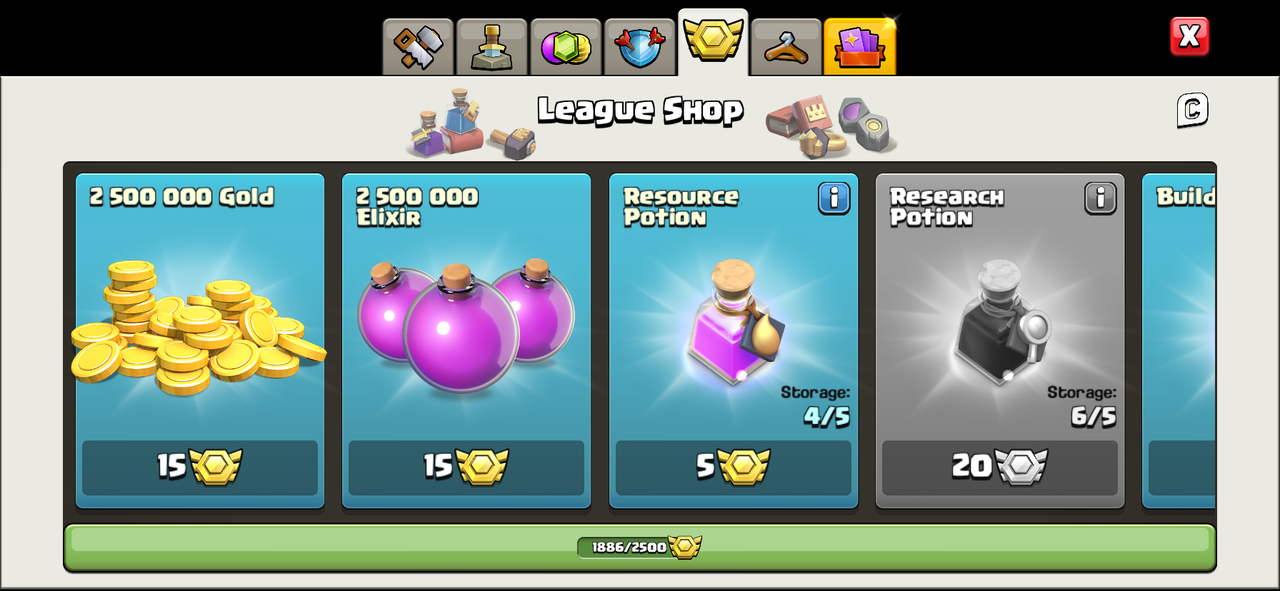
Task: Show Resource Potion info
Action: point(834,198)
